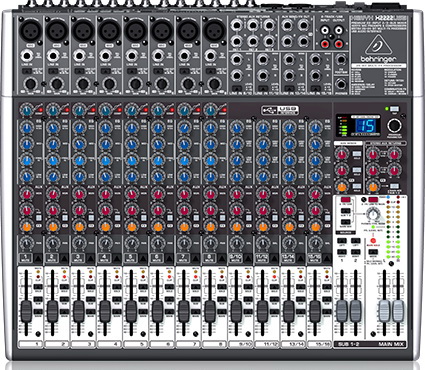
Task: Toggle channel 8 MAIN routing button
Action: click(222, 312)
